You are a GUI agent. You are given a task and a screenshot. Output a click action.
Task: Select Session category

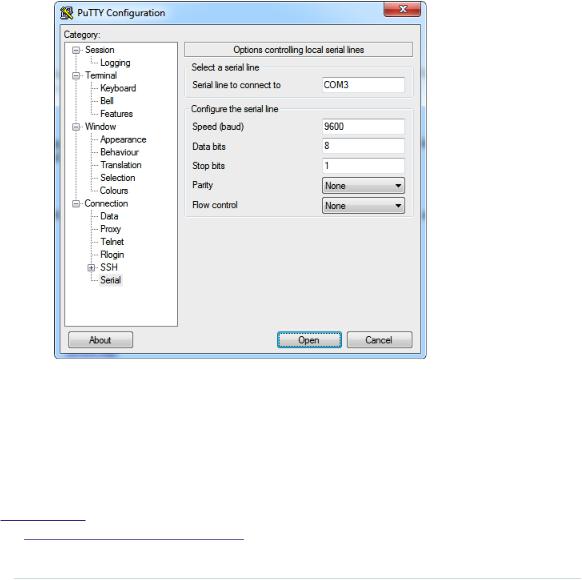(x=99, y=50)
